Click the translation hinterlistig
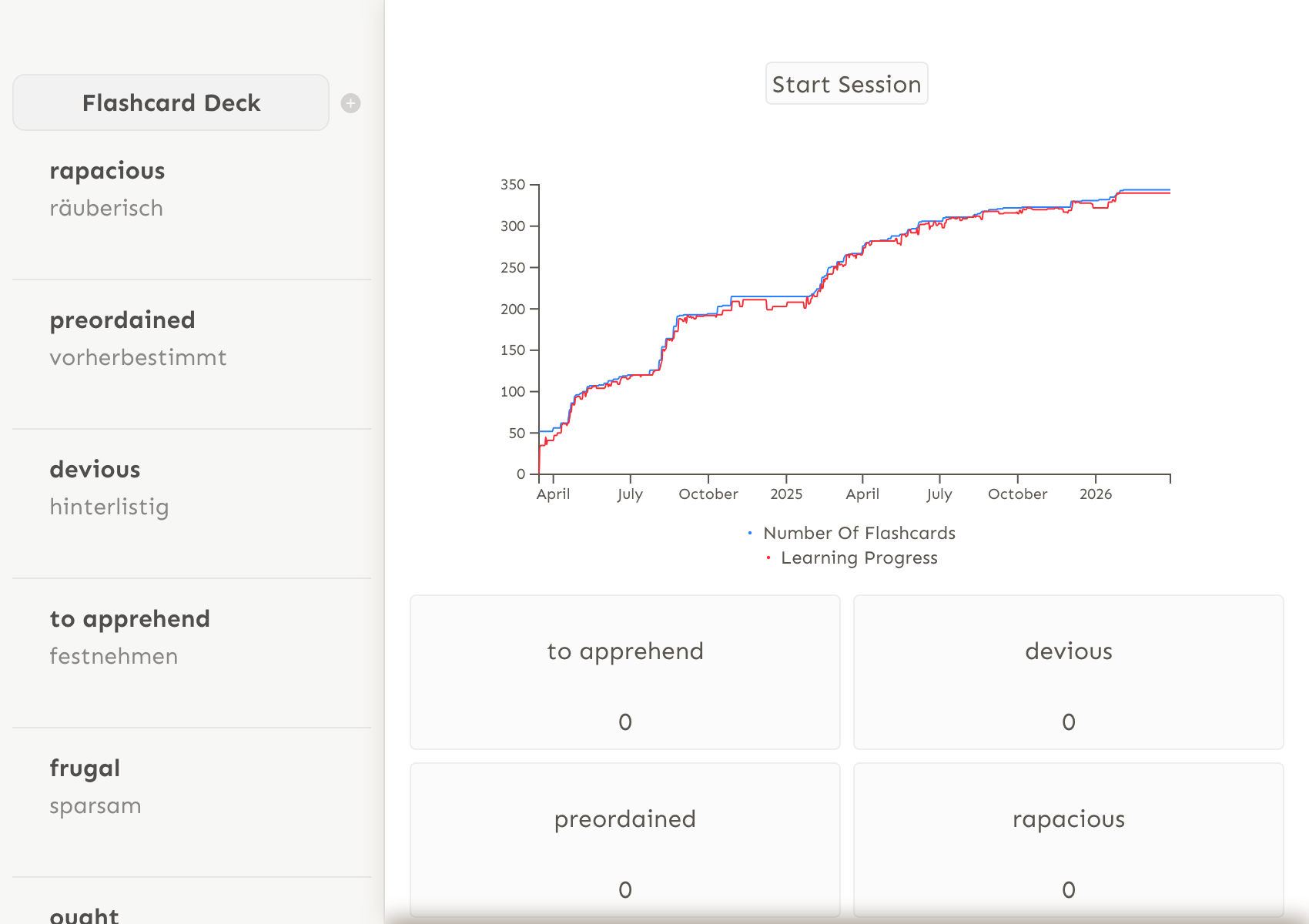Image resolution: width=1309 pixels, height=924 pixels. click(x=109, y=507)
